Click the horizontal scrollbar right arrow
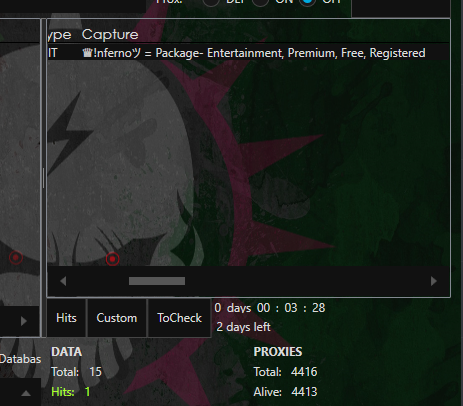 [x=434, y=281]
